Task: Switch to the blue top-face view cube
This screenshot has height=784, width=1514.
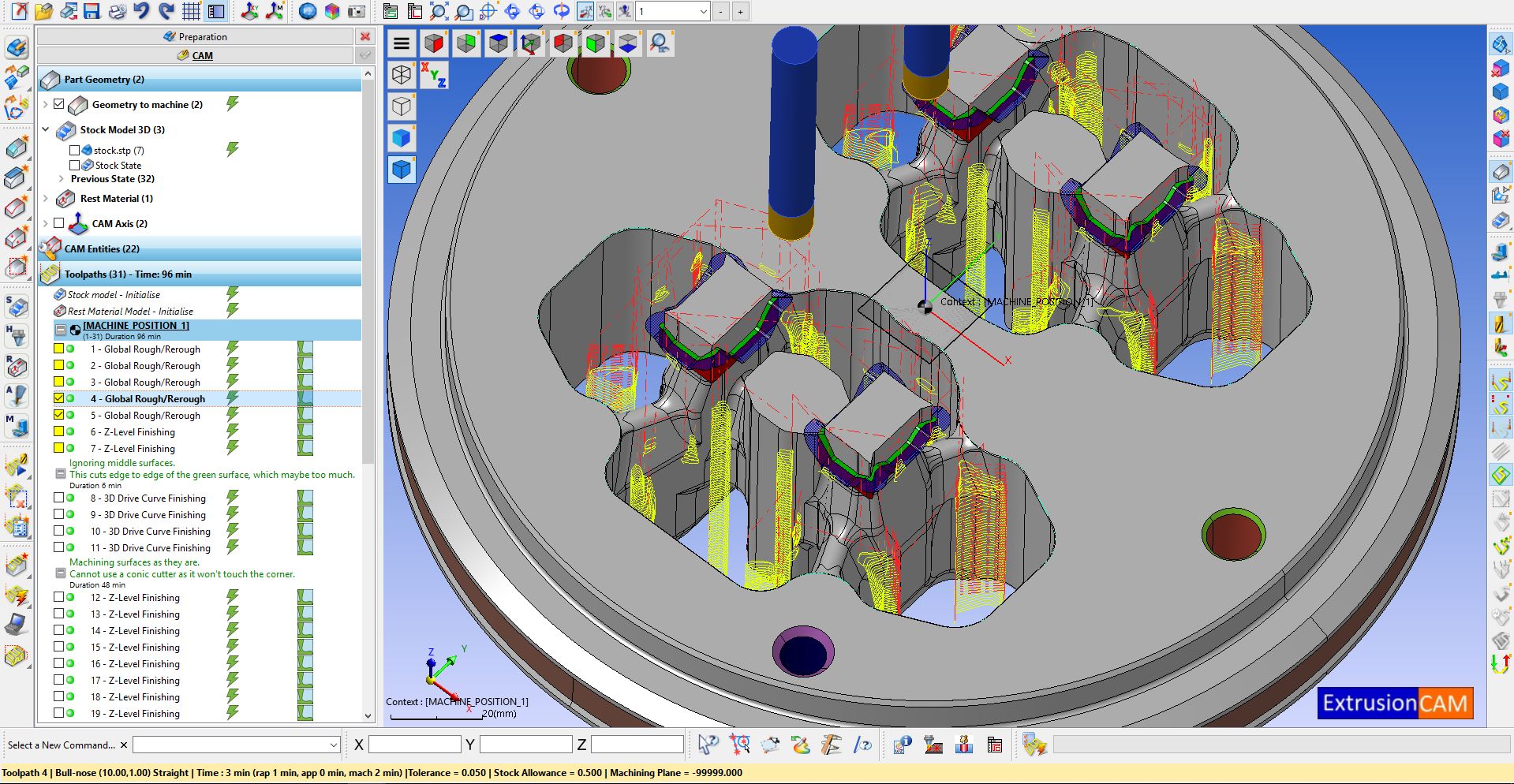Action: (498, 43)
